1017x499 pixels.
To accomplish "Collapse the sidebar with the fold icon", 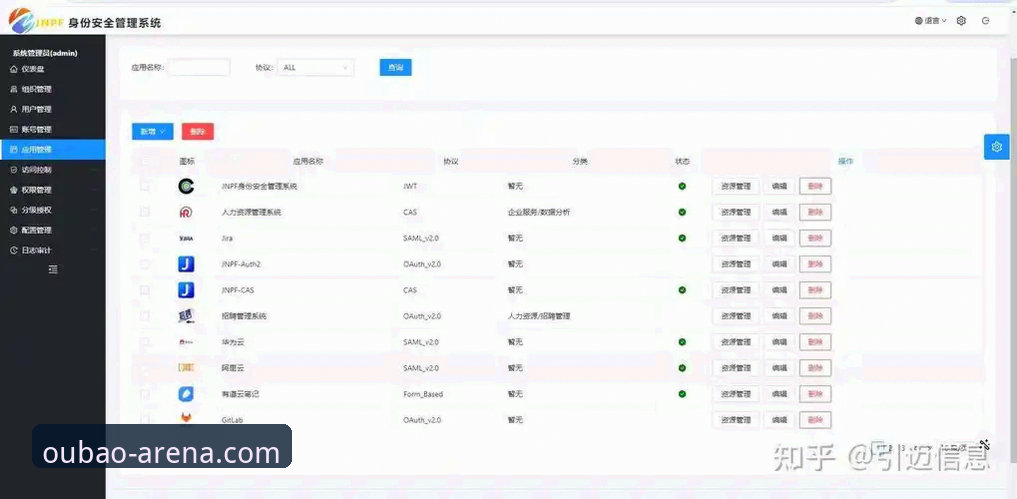I will pyautogui.click(x=53, y=269).
